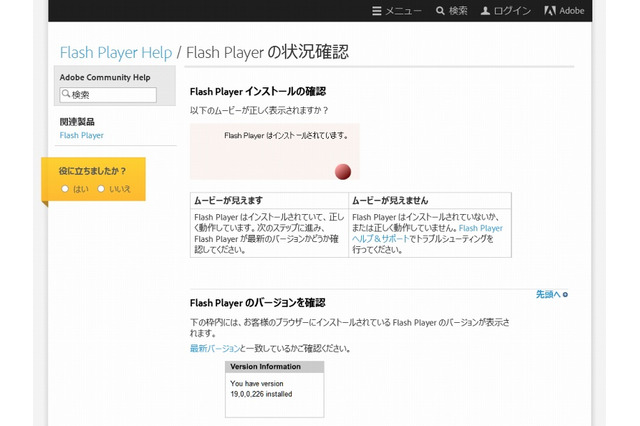Click the ムービーが見えます table header
Image resolution: width=640 pixels, height=426 pixels.
coord(269,200)
